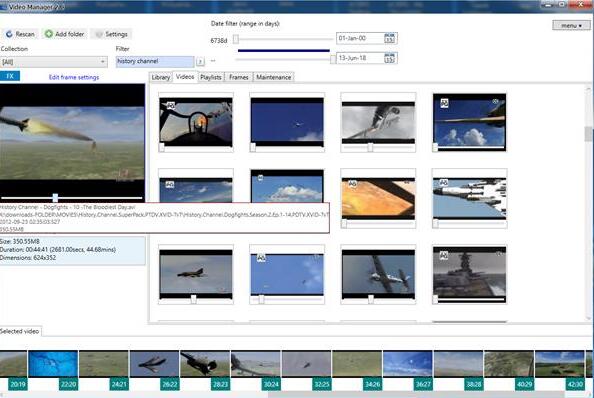The image size is (594, 398).
Task: Click the slider under the battleship thumbnail
Action: click(x=469, y=300)
